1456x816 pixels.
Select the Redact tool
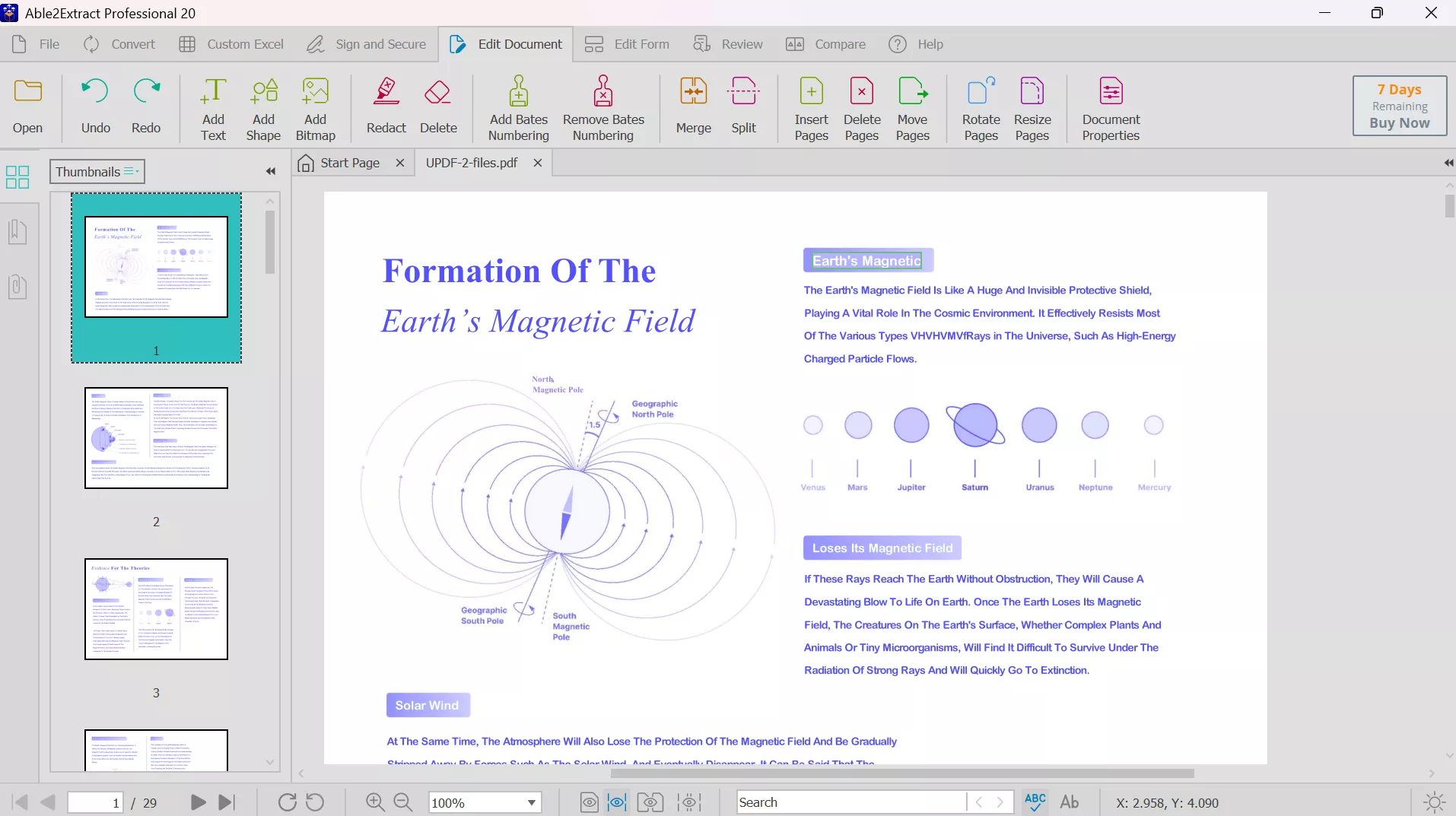(386, 106)
